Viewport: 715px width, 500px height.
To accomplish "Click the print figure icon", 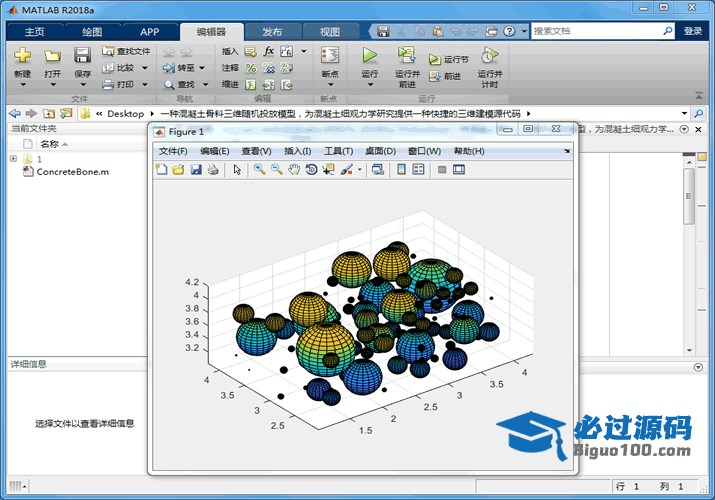I will tap(213, 170).
